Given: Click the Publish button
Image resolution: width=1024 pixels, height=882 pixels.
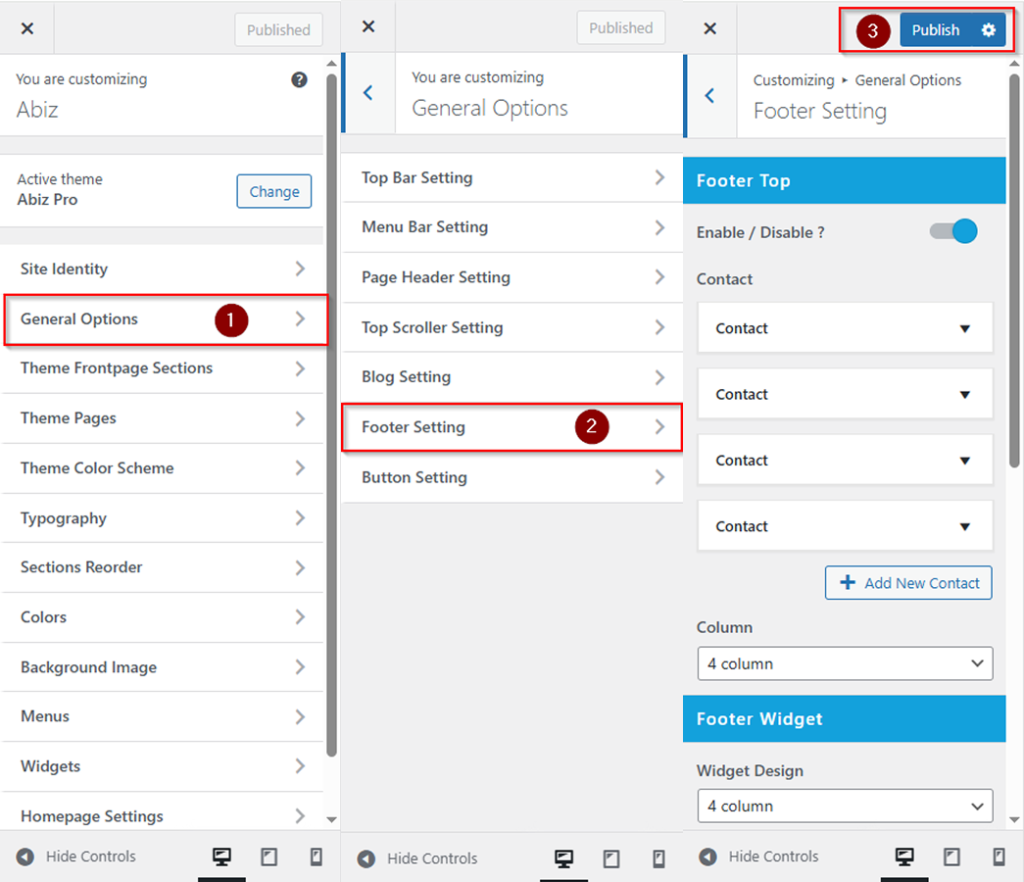Looking at the screenshot, I should (x=935, y=30).
